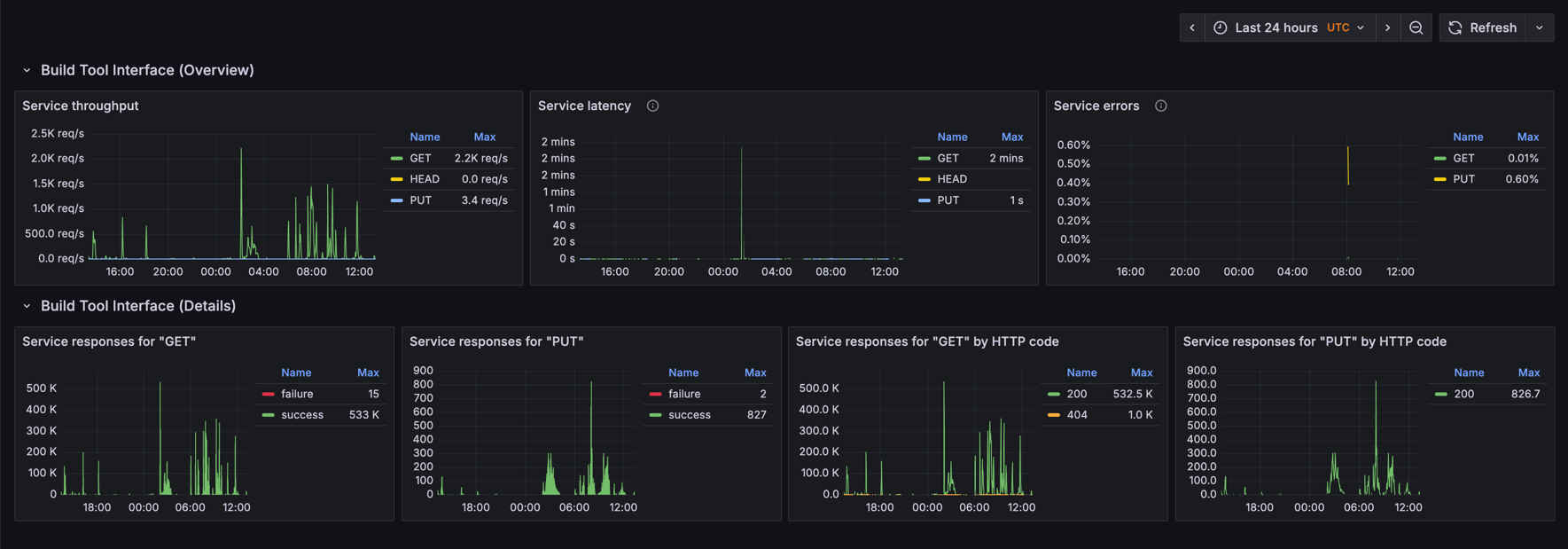Toggle failure series in GET responses legend

297,394
